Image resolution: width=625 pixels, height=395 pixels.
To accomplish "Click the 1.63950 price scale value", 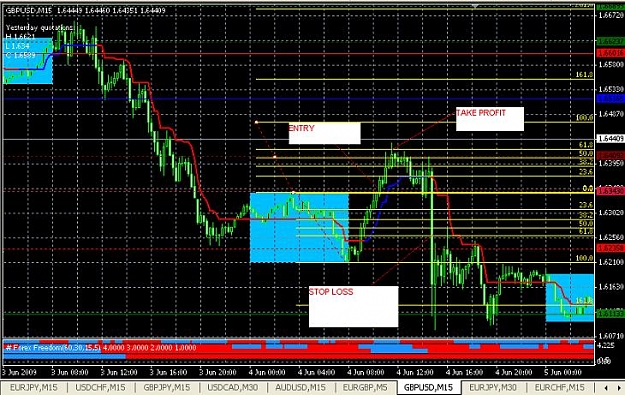I will click(611, 163).
